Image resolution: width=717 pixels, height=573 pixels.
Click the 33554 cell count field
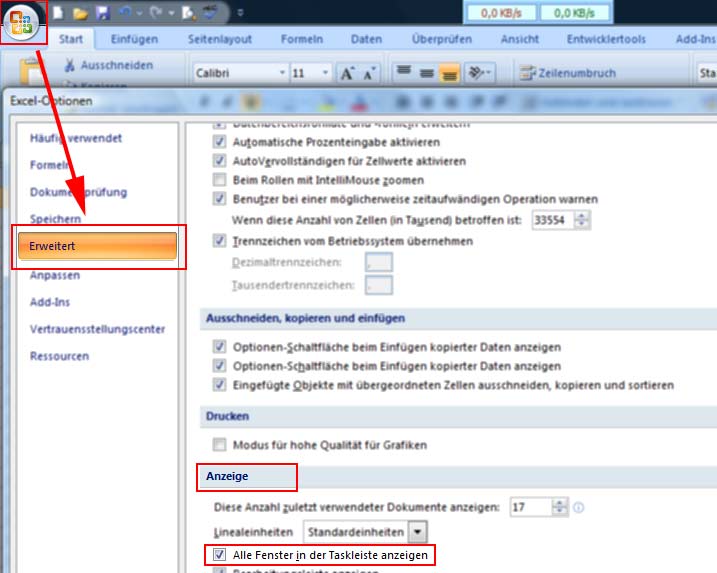553,220
